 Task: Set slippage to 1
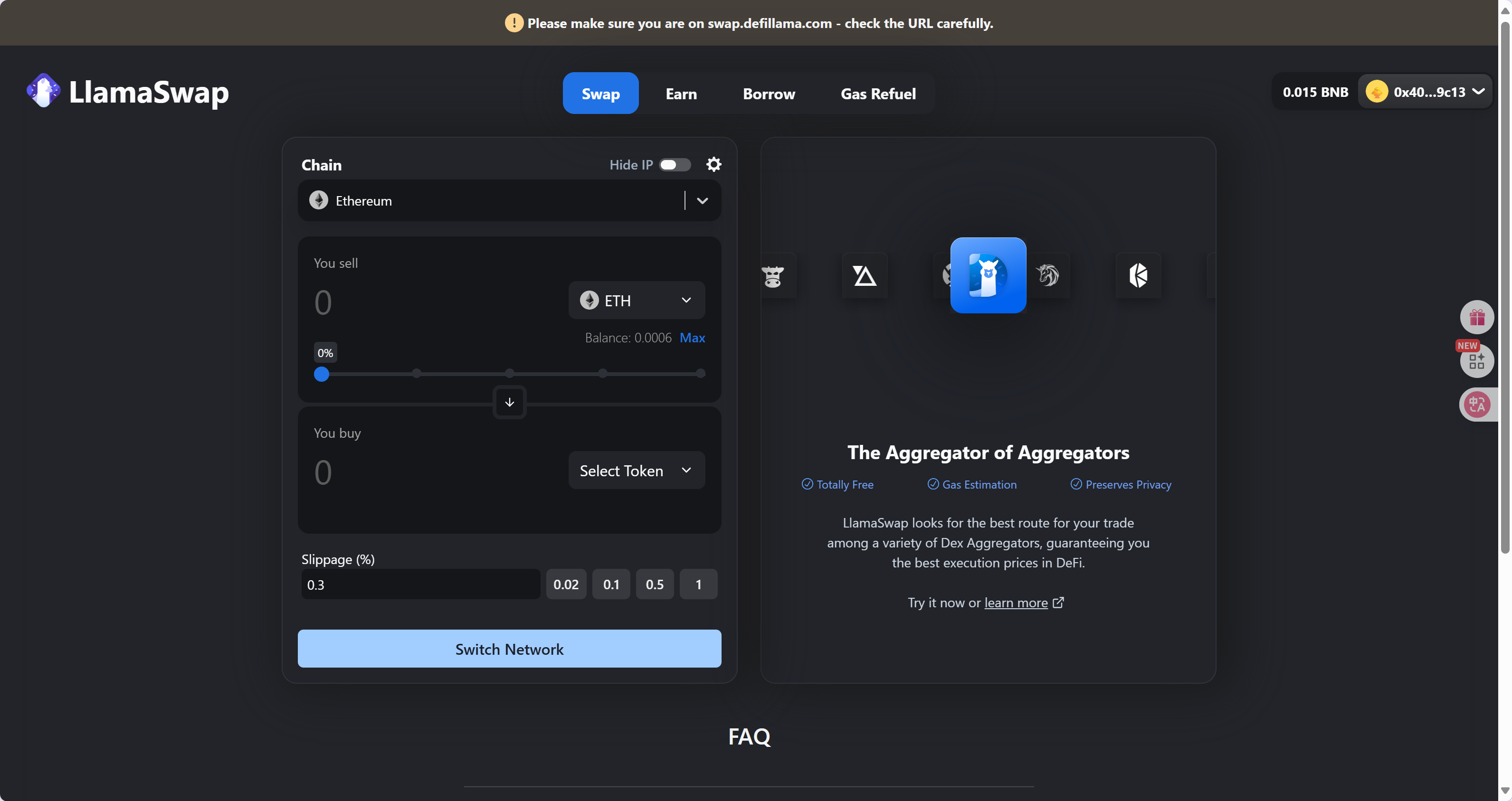click(x=698, y=584)
